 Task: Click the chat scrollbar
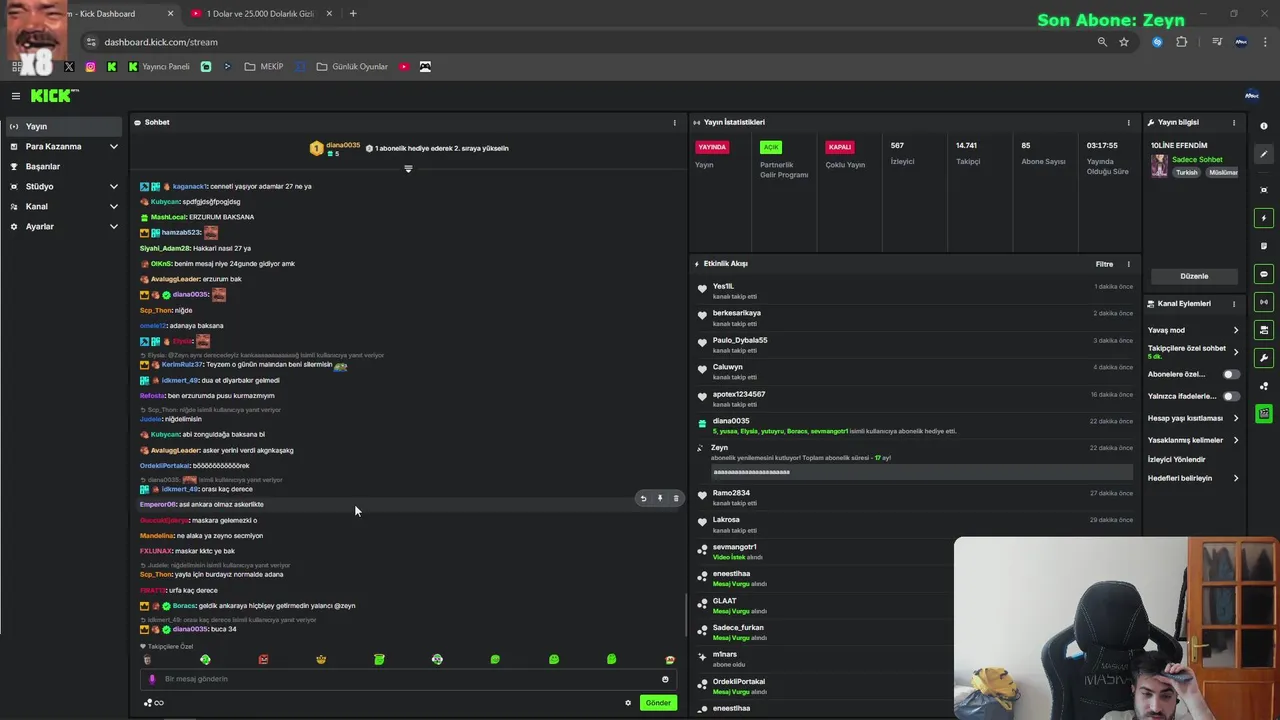pyautogui.click(x=685, y=615)
